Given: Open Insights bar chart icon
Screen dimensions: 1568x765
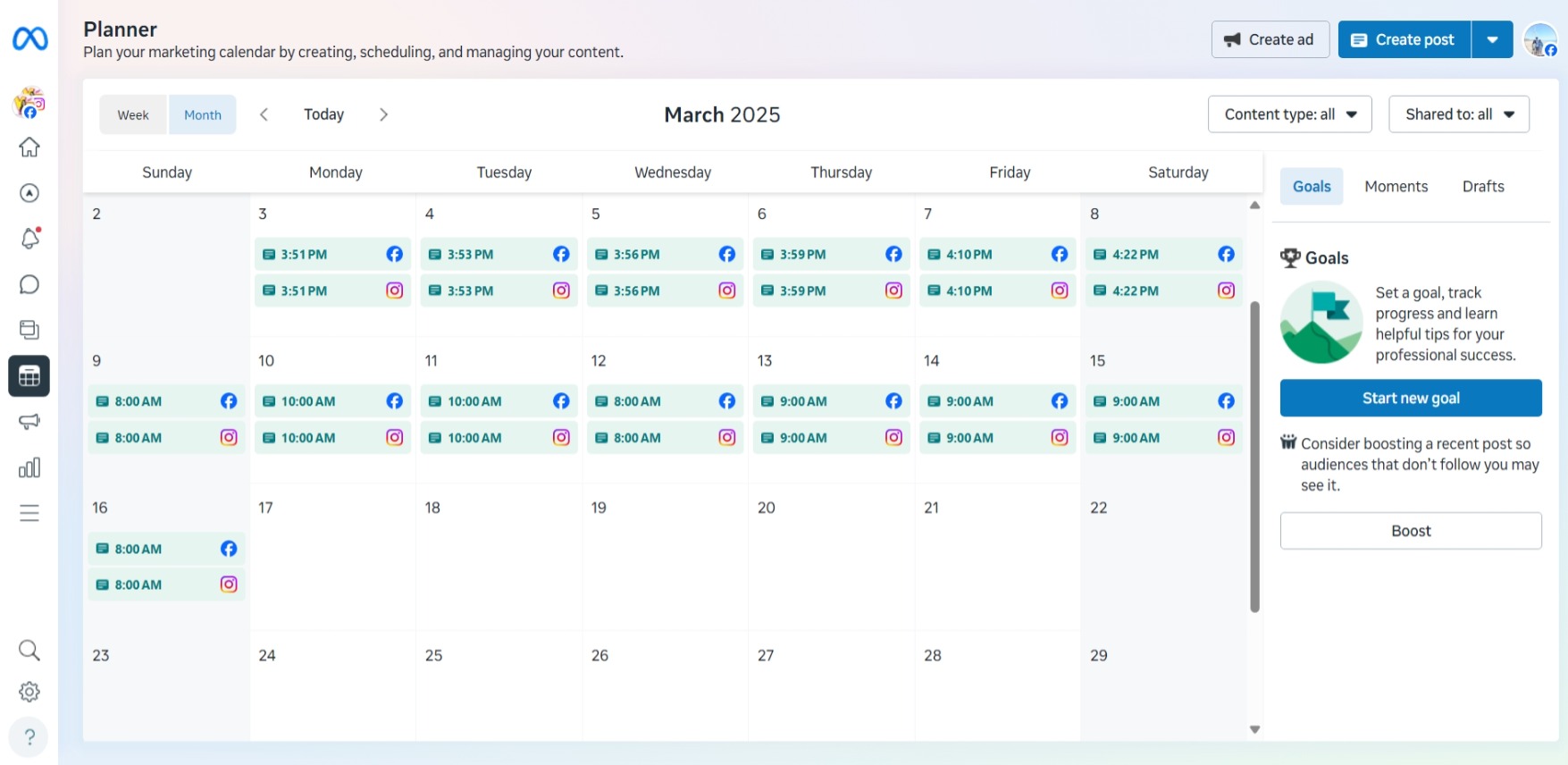Looking at the screenshot, I should pos(29,467).
